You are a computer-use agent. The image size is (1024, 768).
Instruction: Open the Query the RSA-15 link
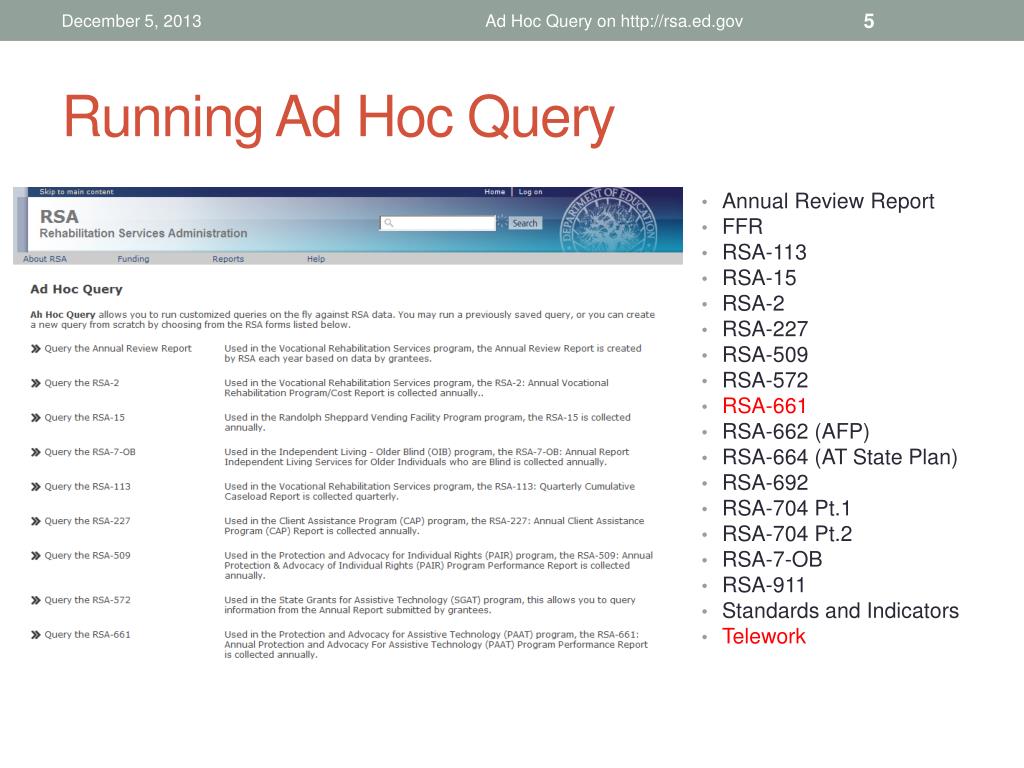pos(84,418)
